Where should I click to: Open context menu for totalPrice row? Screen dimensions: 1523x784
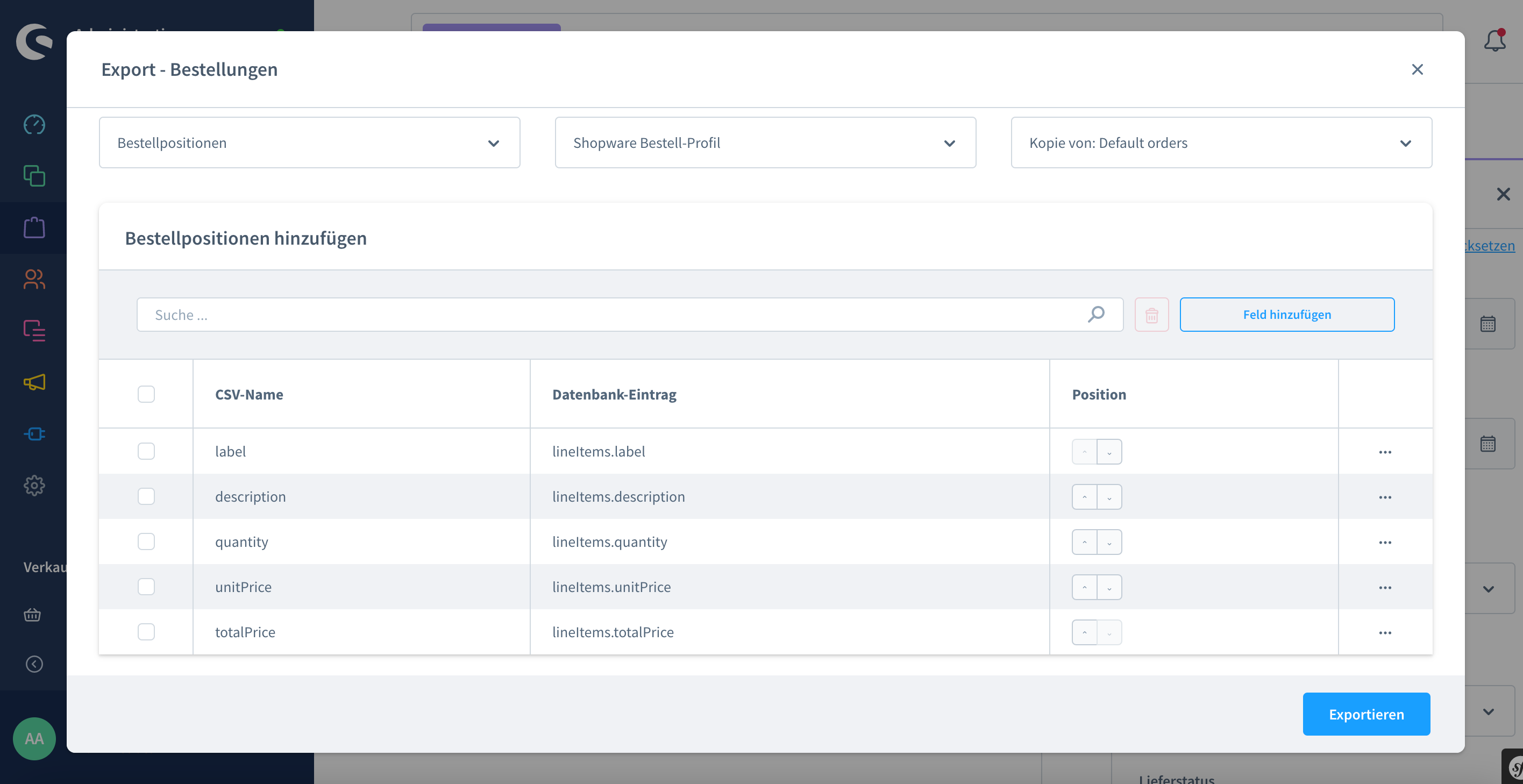click(x=1385, y=633)
